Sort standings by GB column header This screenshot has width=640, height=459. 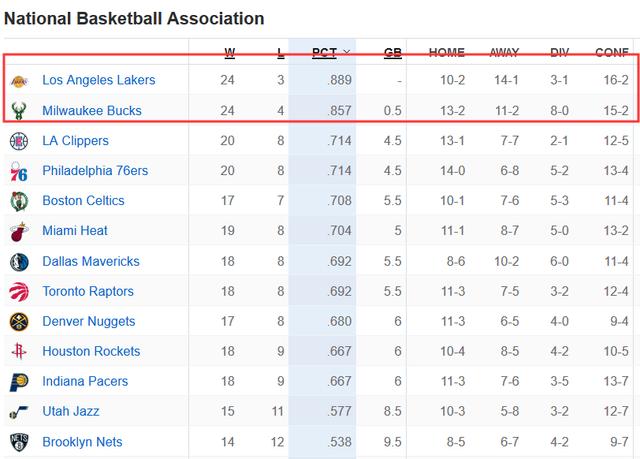(393, 53)
